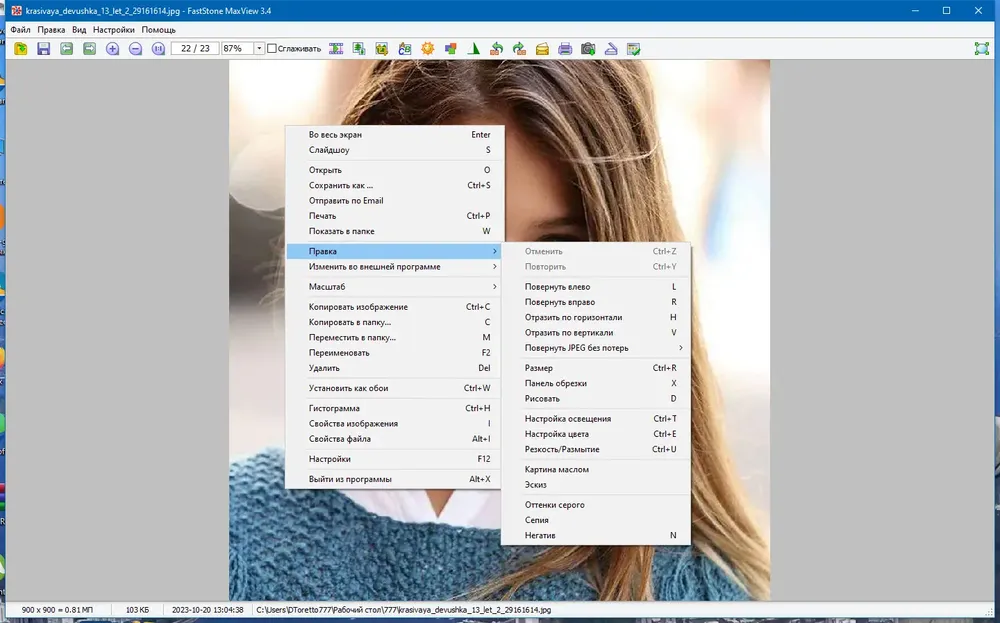This screenshot has width=1000, height=623.
Task: Open the Вид menu in menu bar
Action: (x=79, y=30)
